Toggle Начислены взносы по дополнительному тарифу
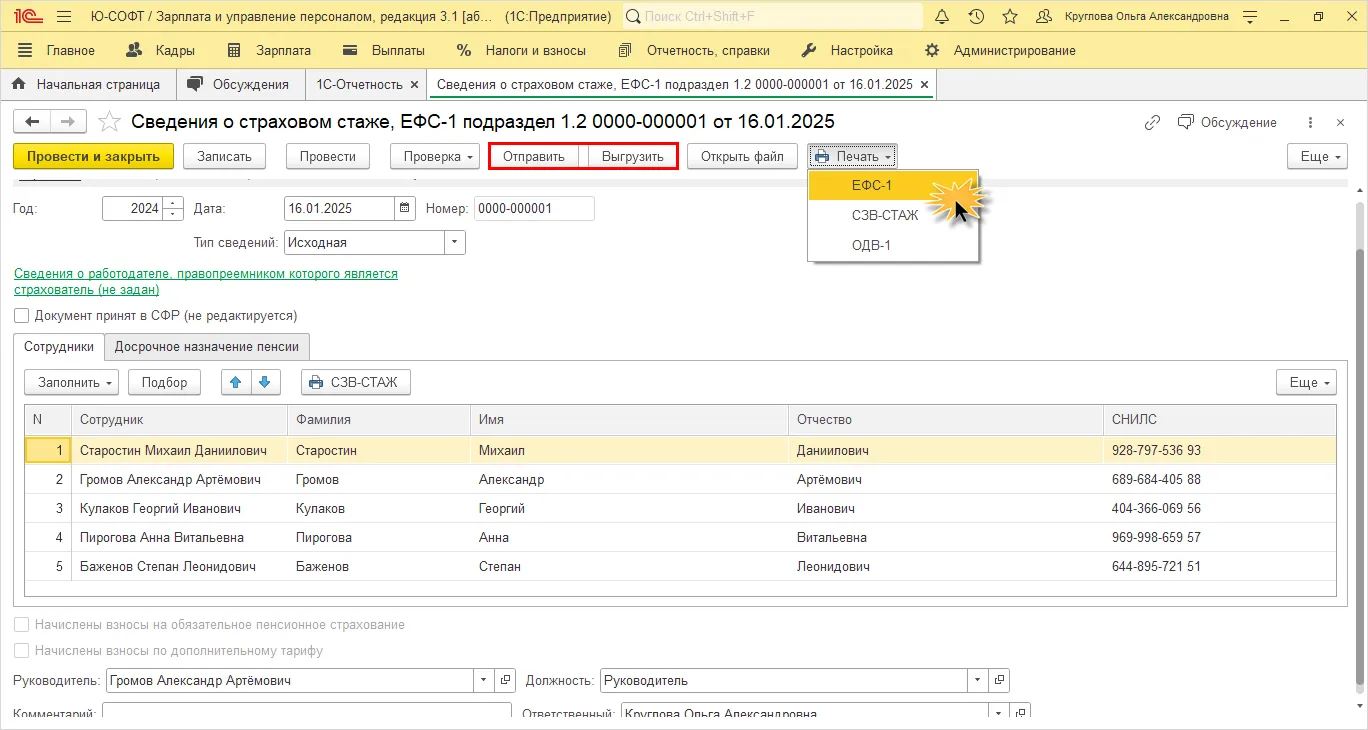 point(22,650)
